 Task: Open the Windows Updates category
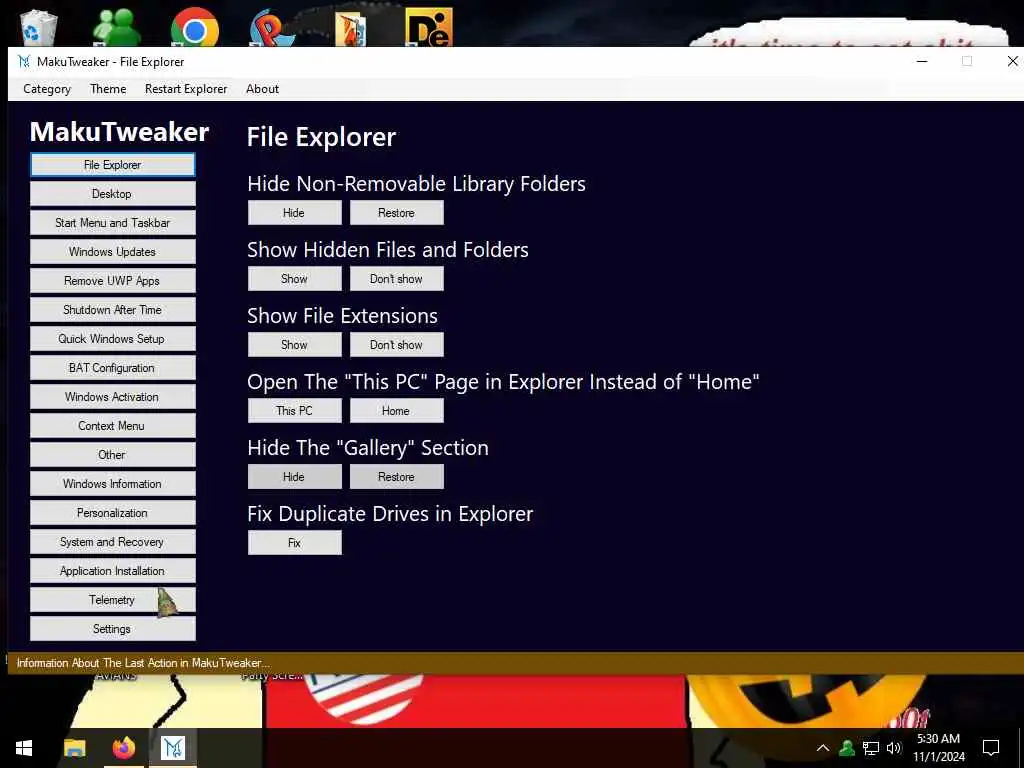click(112, 251)
